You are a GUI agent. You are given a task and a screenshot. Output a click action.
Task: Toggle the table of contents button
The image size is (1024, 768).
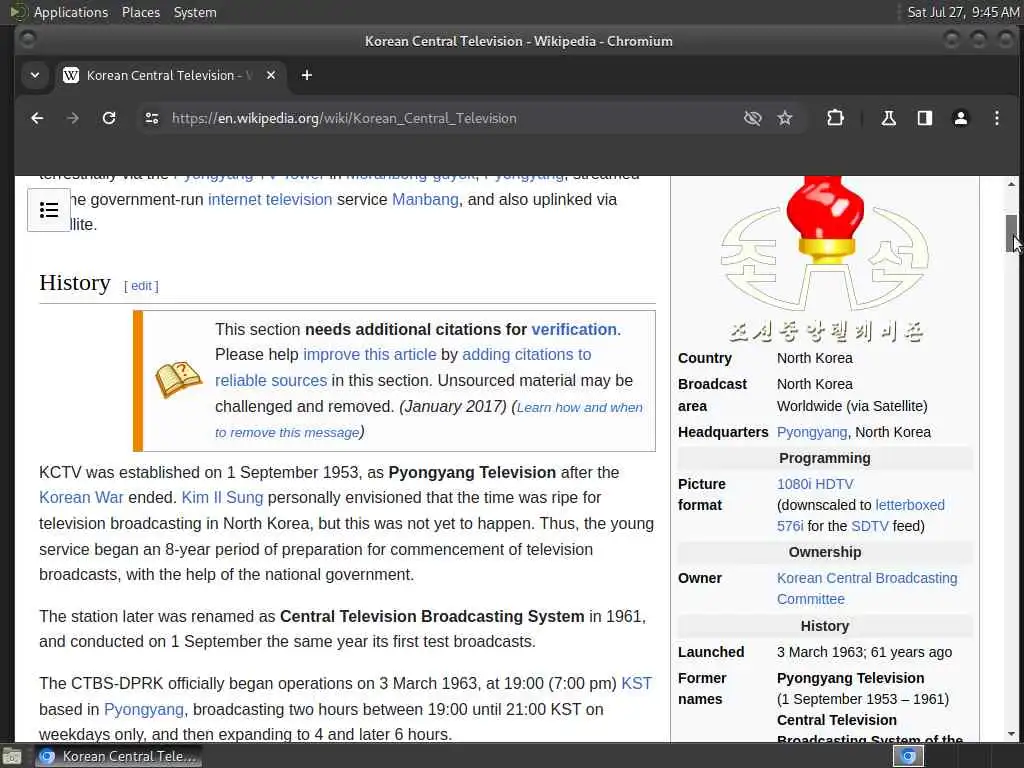(49, 210)
